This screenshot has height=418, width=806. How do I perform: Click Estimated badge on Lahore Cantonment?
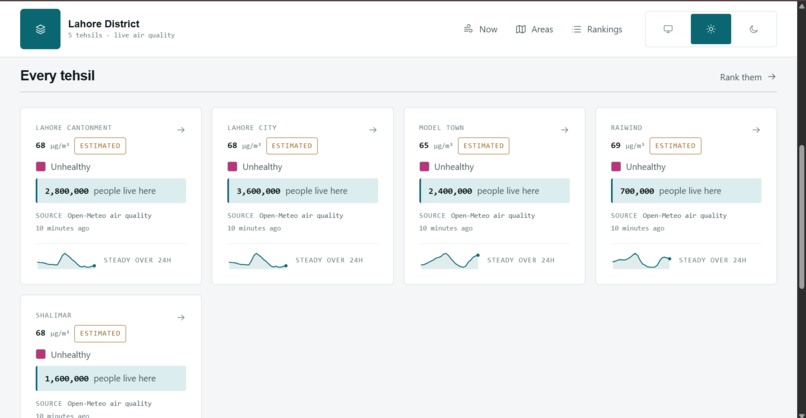coord(100,146)
